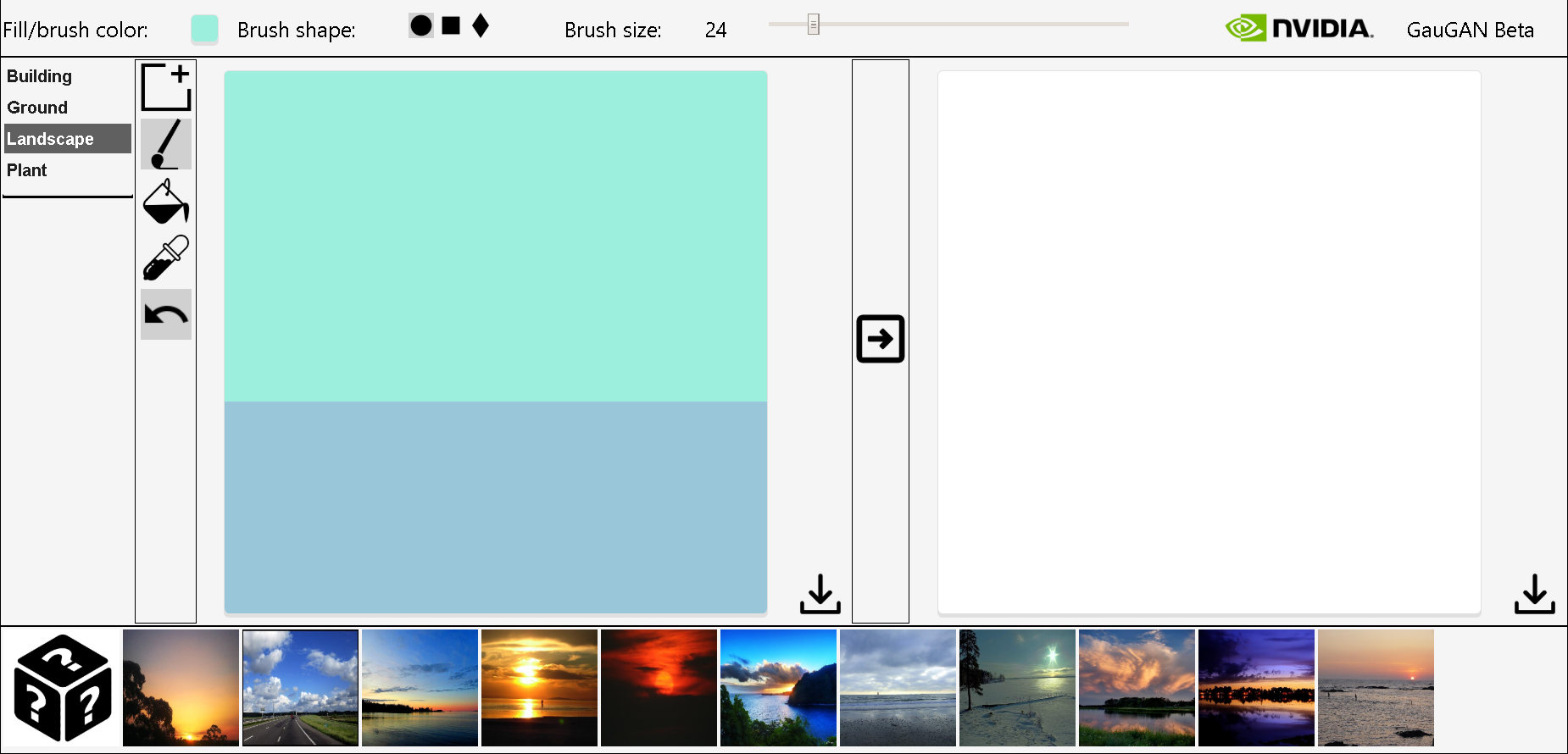Image resolution: width=1568 pixels, height=754 pixels.
Task: Select the paintbrush tool
Action: 166,144
